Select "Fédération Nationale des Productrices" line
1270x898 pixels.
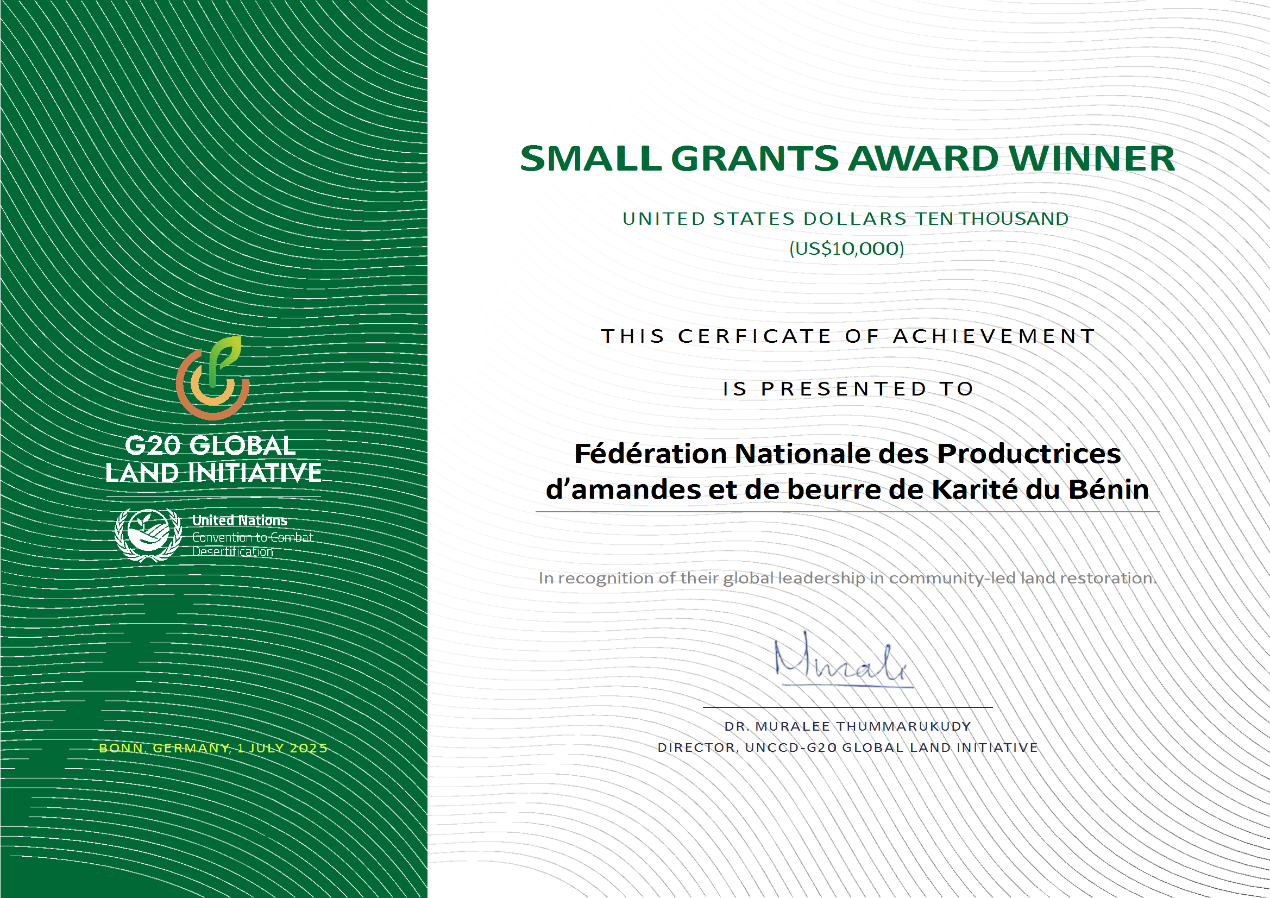(847, 453)
